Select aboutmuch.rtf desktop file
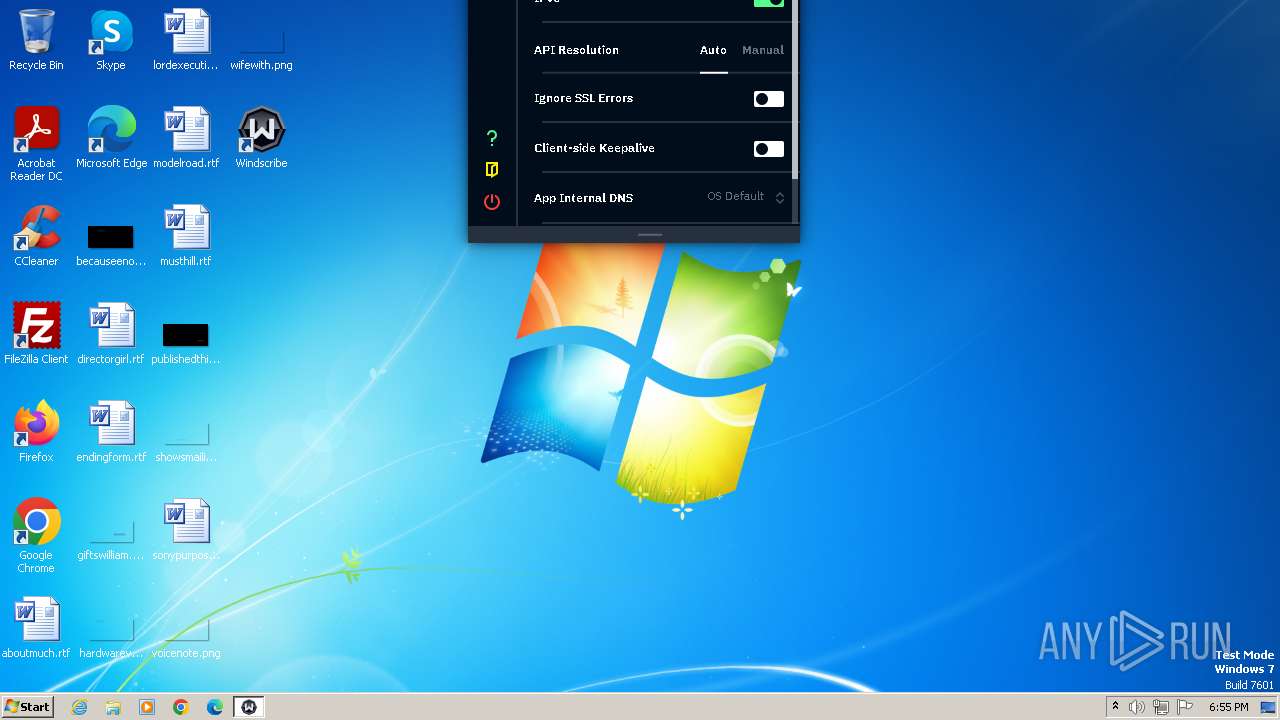This screenshot has width=1280, height=720. [x=36, y=629]
